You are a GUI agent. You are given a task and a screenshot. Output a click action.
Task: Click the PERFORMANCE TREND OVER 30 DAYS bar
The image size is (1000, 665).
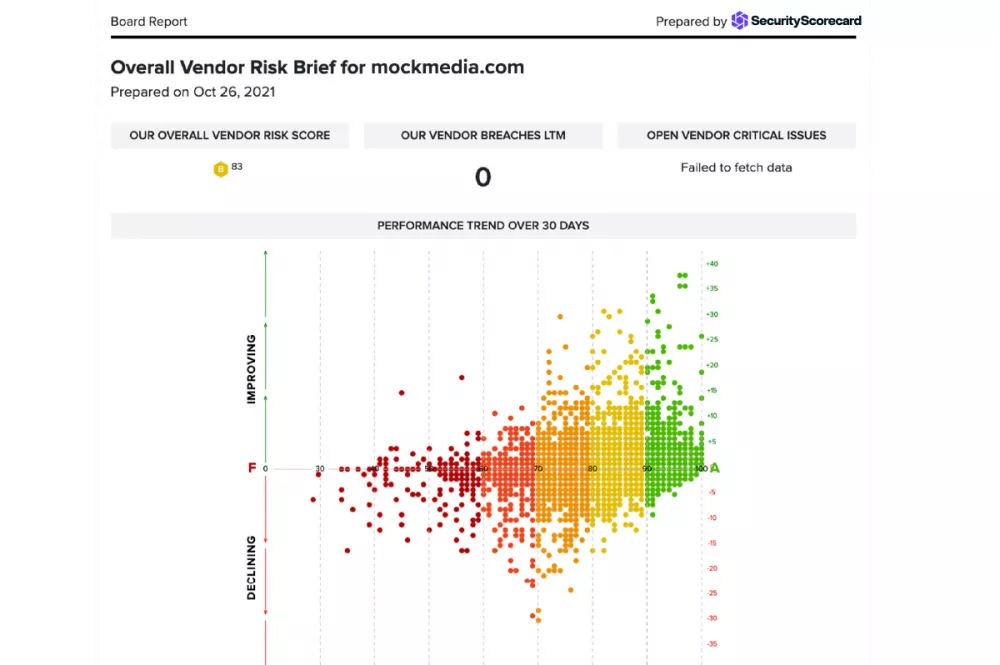click(483, 226)
